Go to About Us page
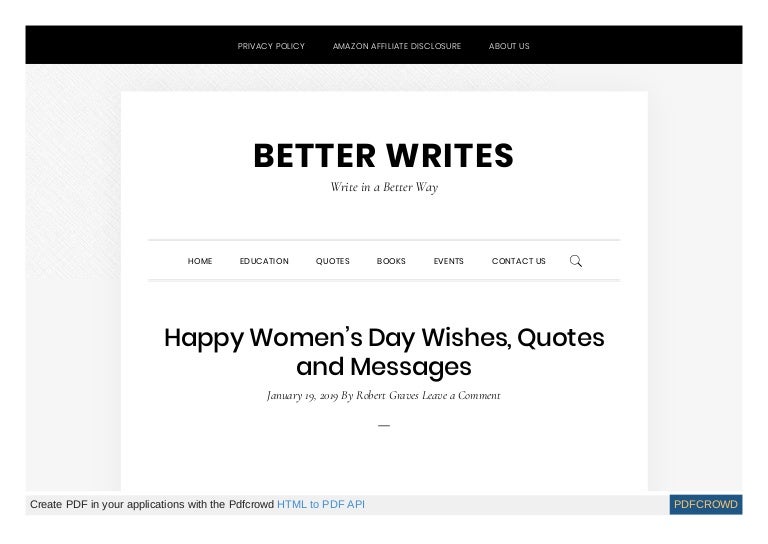Viewport: 768px width, 544px height. pyautogui.click(x=509, y=46)
